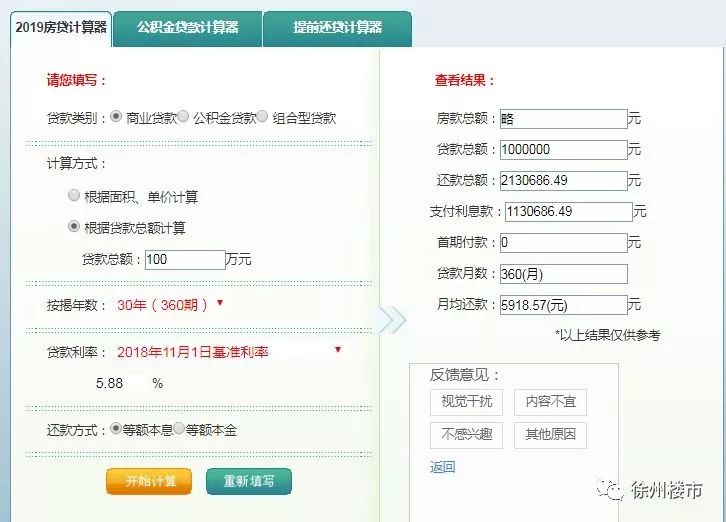The height and width of the screenshot is (522, 726).
Task: Click the 贷款月数 field showing 360(月)
Action: tap(563, 274)
